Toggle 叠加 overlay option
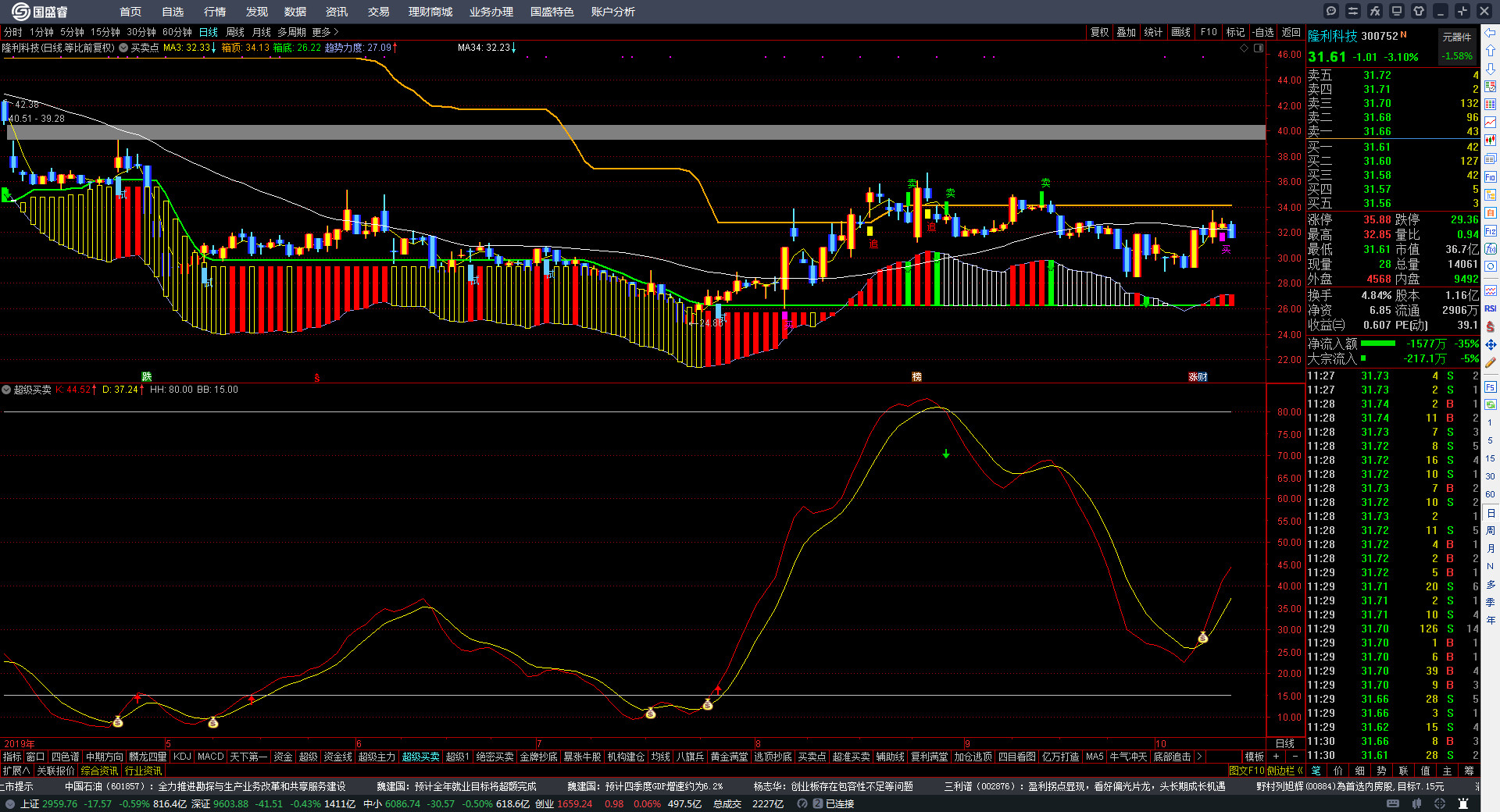This screenshot has width=1500, height=812. coord(1127,32)
